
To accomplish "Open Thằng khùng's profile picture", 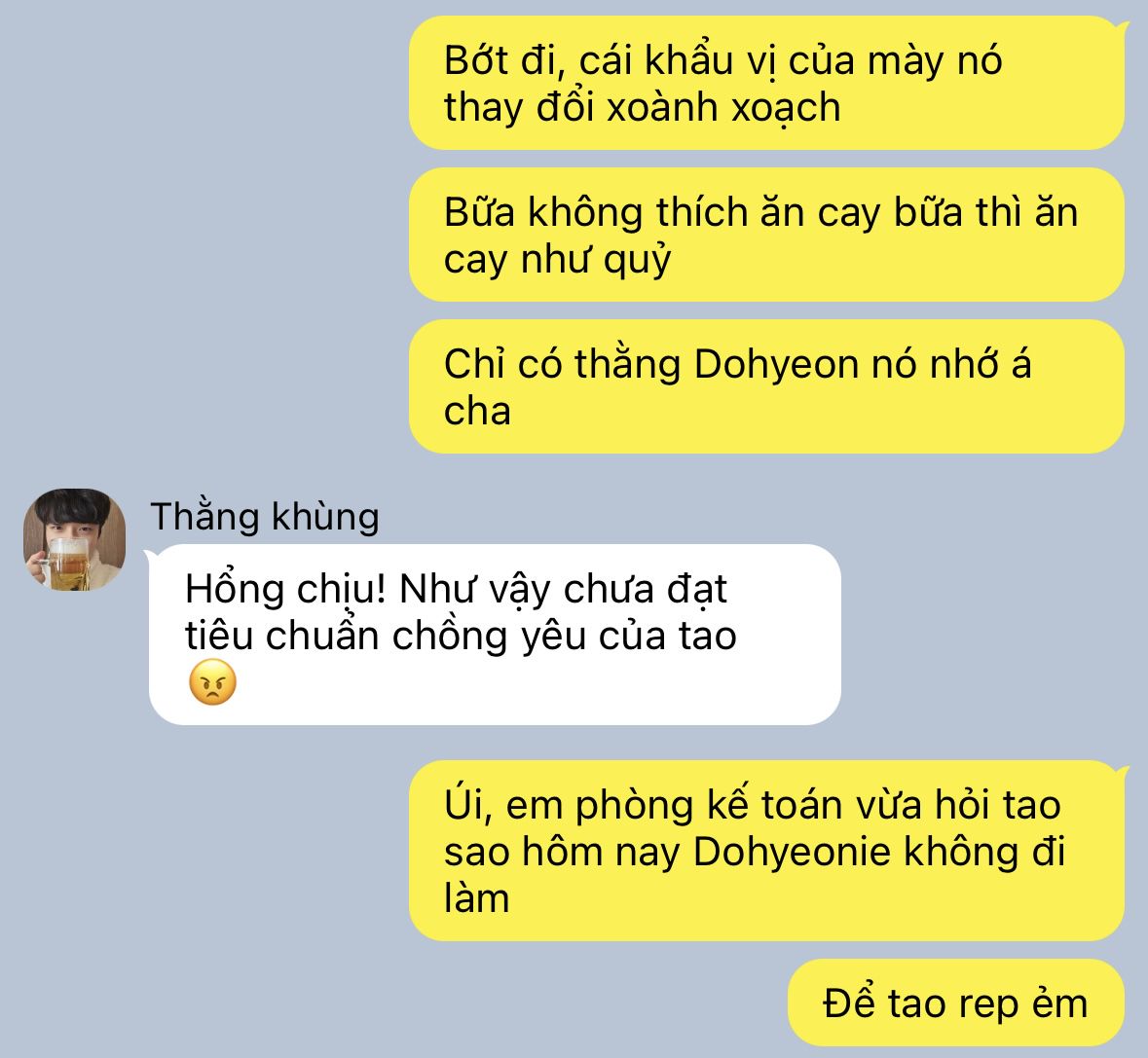I will coord(75,540).
